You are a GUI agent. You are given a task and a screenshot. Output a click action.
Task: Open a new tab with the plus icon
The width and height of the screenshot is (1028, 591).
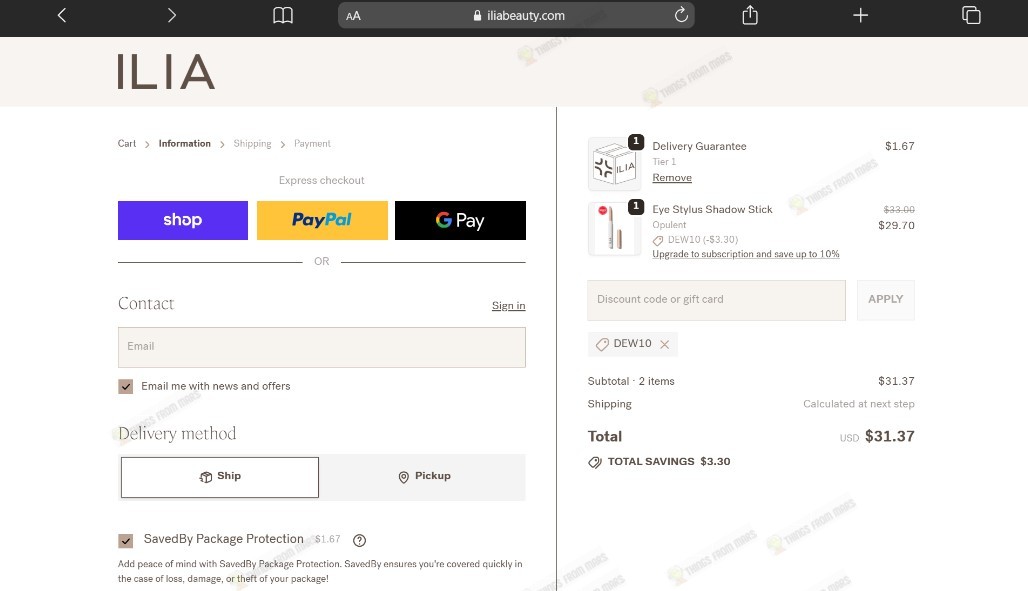point(860,15)
